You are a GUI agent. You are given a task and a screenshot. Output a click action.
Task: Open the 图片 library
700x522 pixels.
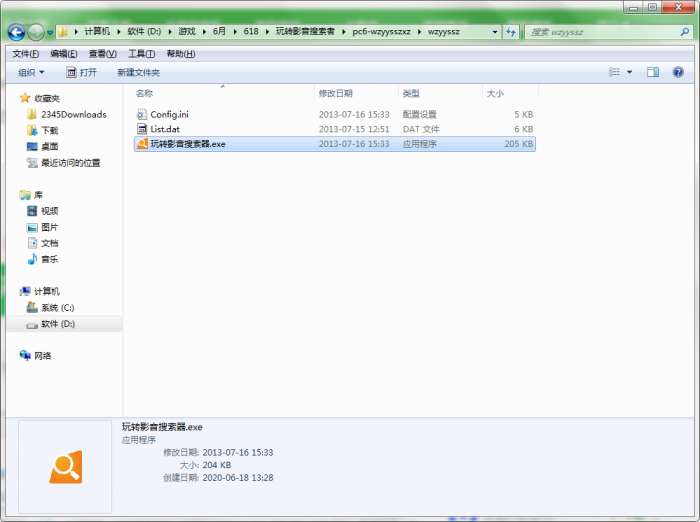click(50, 227)
